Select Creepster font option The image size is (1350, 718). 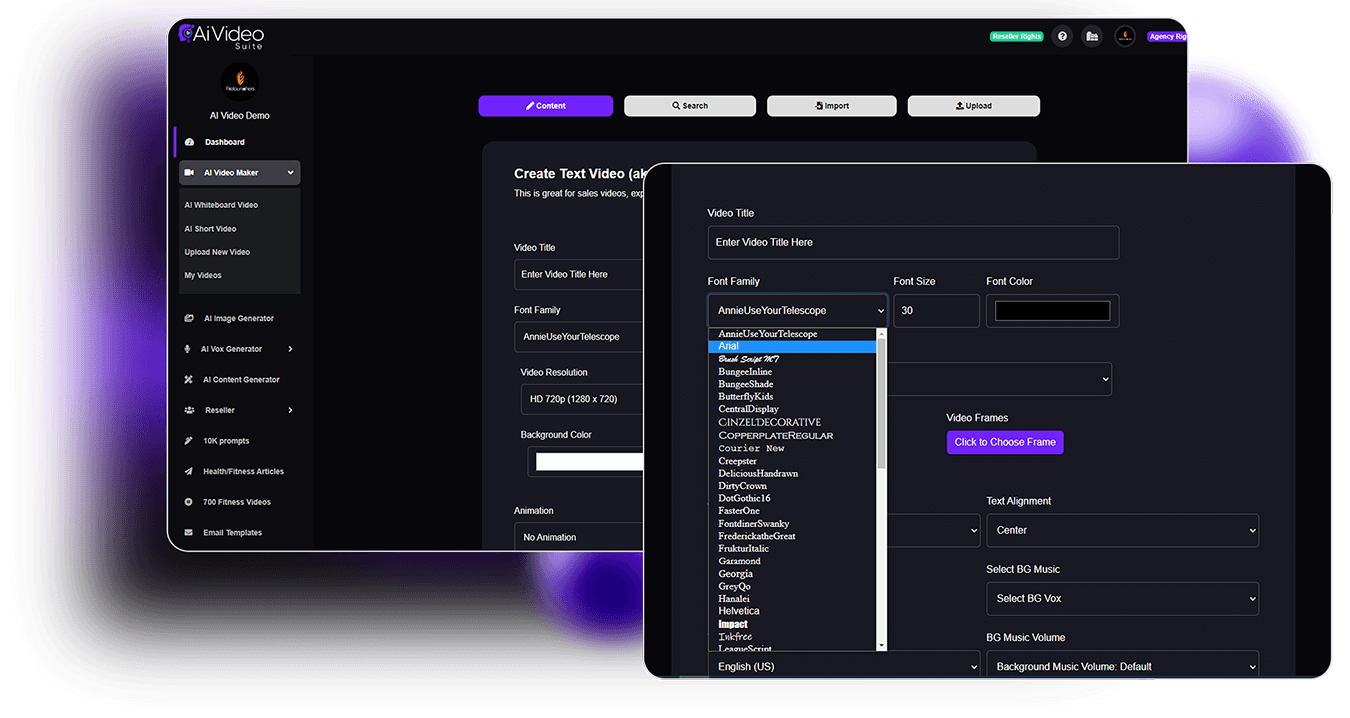click(792, 461)
